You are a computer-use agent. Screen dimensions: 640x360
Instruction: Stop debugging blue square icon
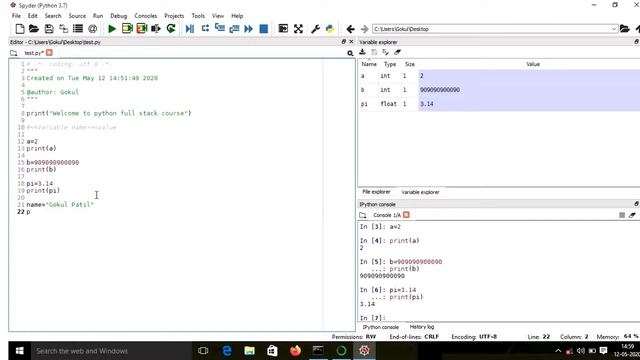(x=264, y=29)
